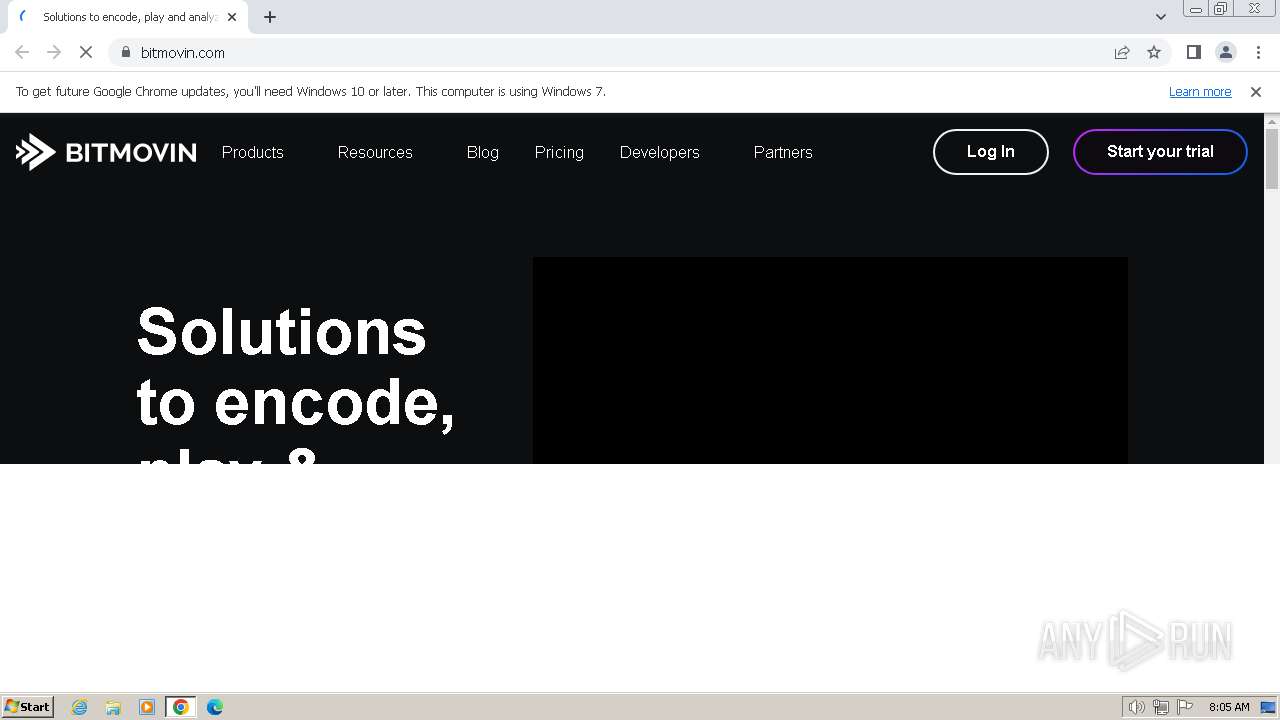Click the black video player area

830,360
